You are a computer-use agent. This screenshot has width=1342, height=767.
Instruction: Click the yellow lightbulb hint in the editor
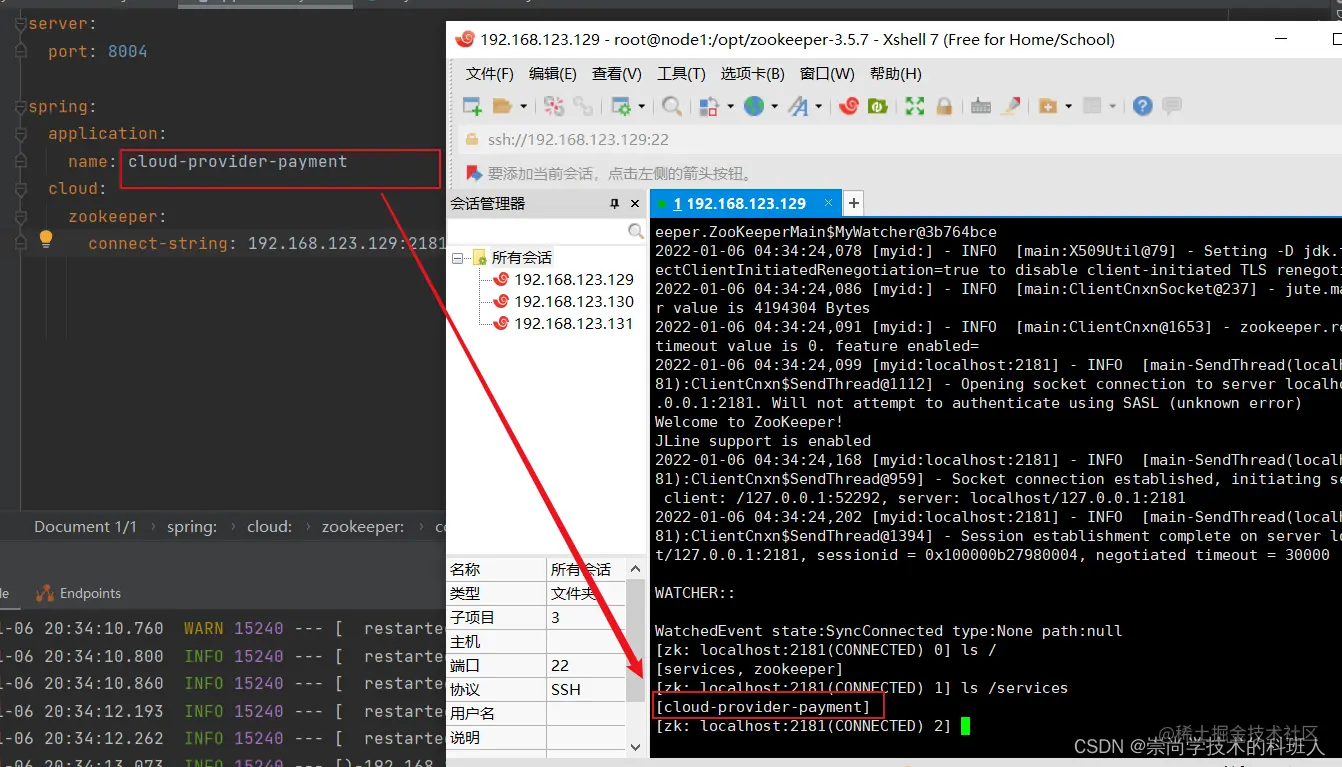[x=45, y=239]
